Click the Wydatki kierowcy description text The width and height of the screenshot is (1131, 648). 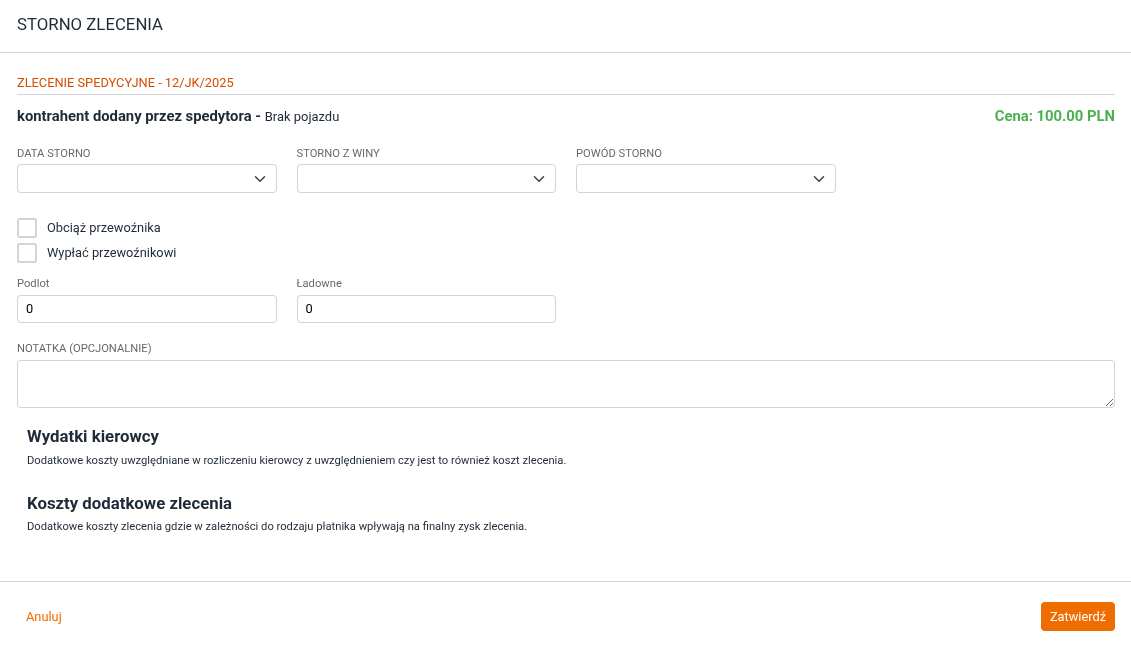click(x=296, y=461)
